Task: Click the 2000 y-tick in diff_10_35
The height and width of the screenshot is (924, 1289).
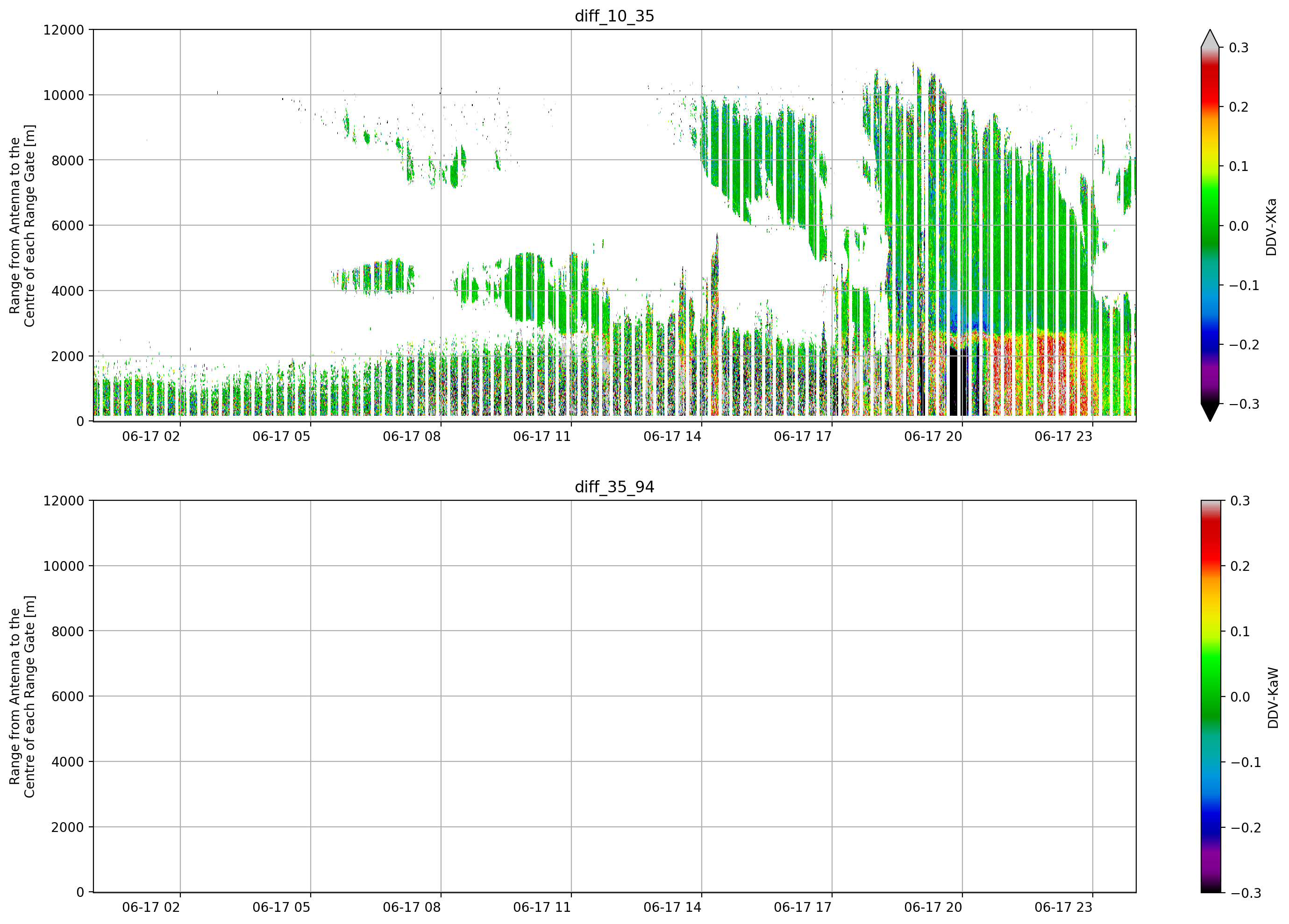Action: [68, 356]
